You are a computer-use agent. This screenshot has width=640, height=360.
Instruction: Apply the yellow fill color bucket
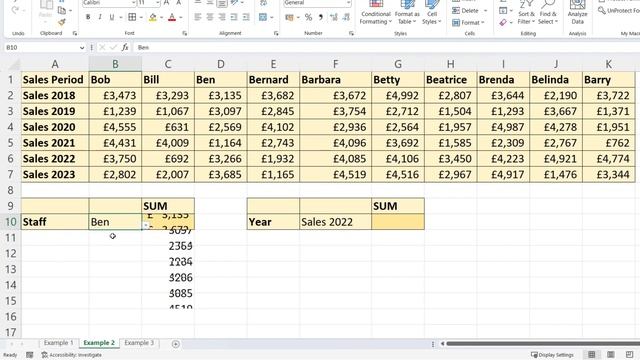[x=153, y=17]
